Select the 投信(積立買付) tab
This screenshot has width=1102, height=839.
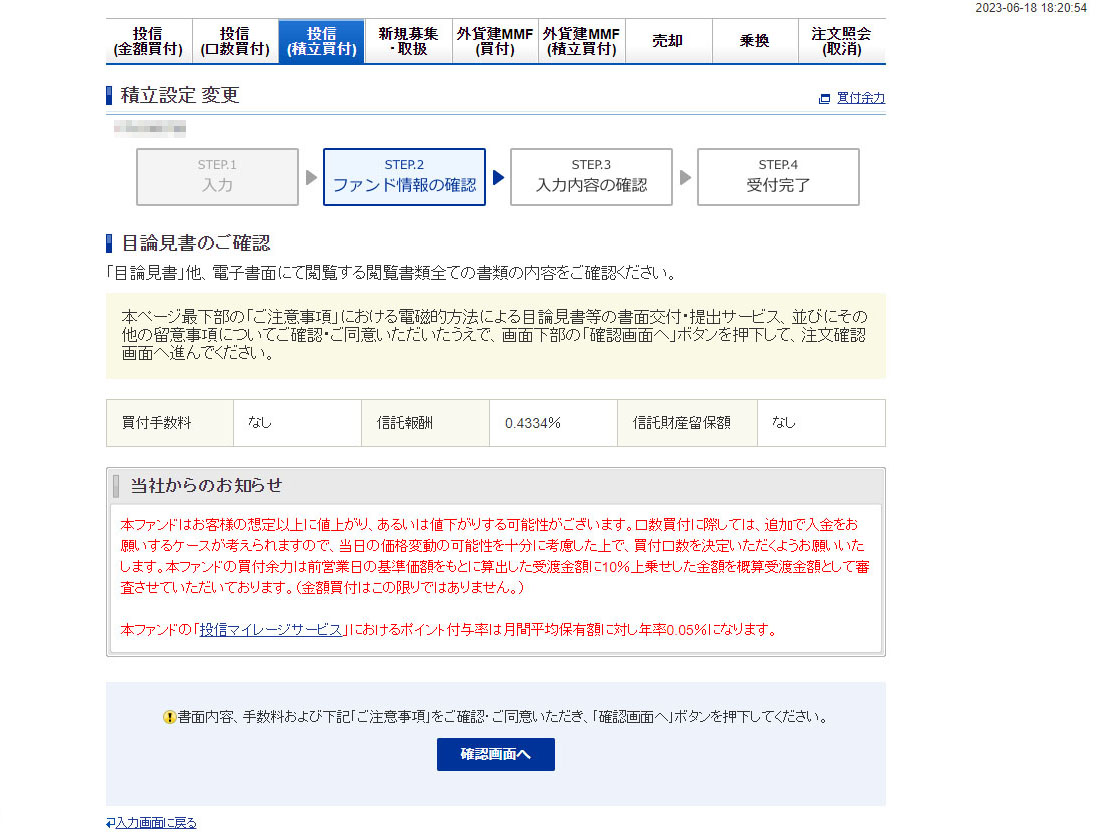point(321,41)
